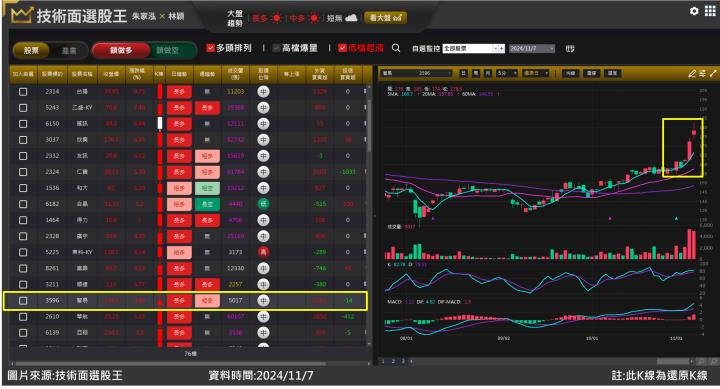
Task: Select the weekly (週) period button
Action: tap(476, 73)
